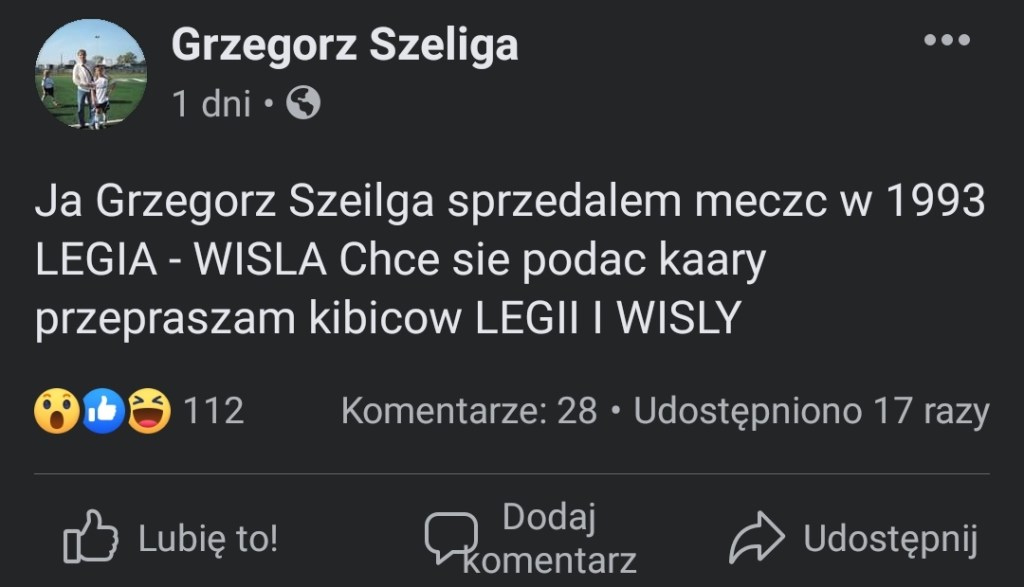1024x587 pixels.
Task: Click the Haha laughing reaction emoji
Action: [148, 411]
